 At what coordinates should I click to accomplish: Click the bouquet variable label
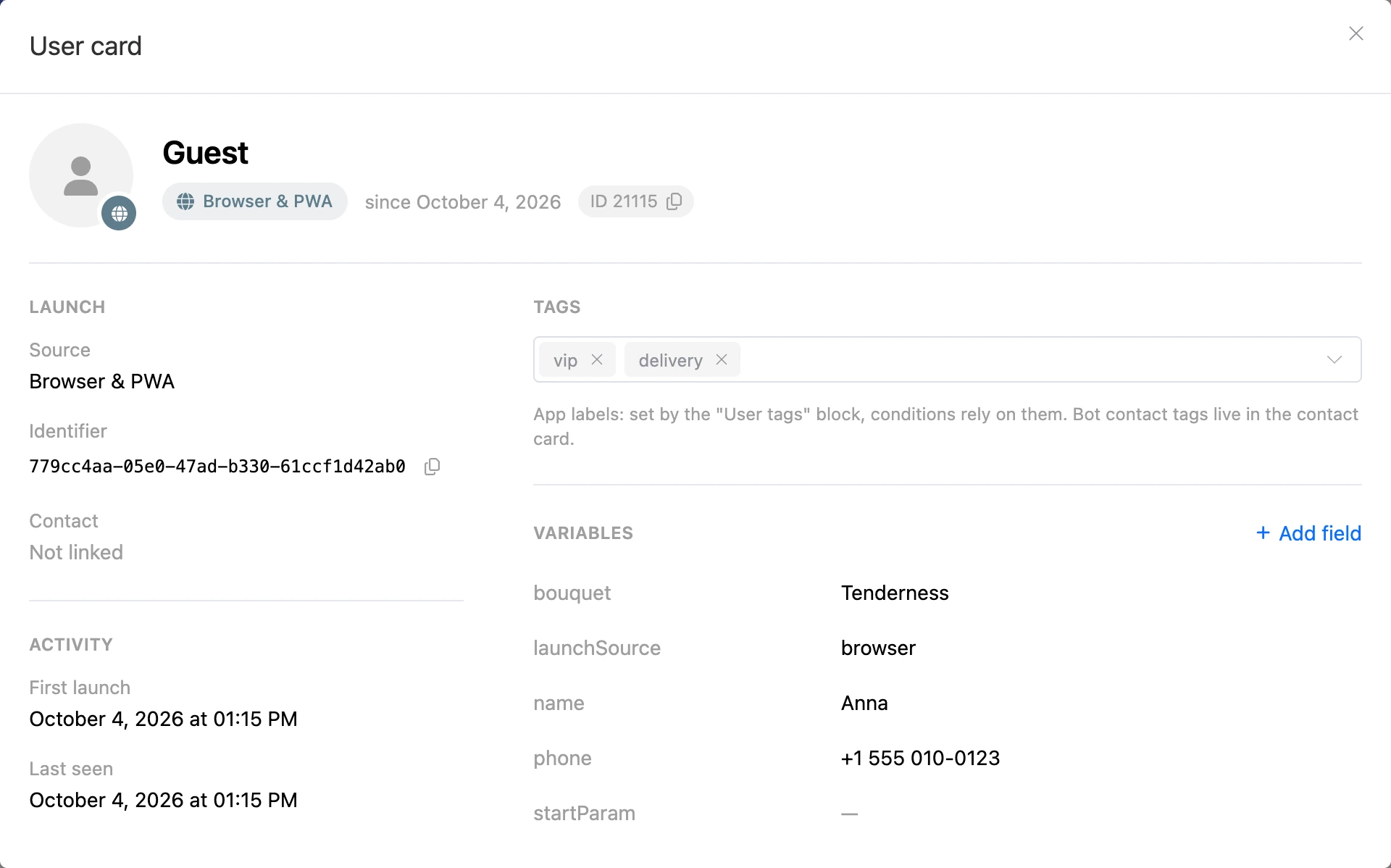coord(572,593)
